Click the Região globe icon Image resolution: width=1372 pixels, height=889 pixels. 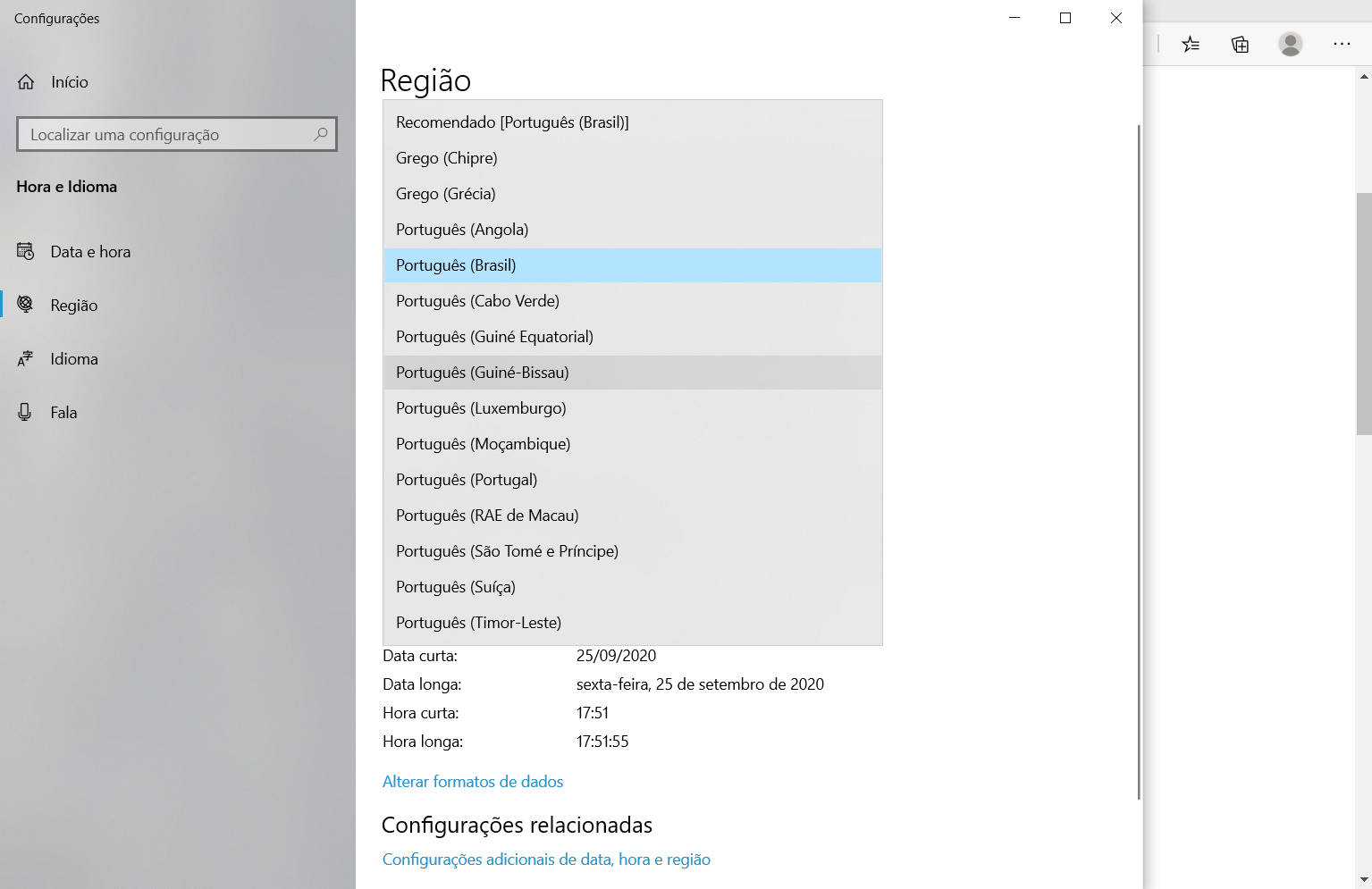25,305
